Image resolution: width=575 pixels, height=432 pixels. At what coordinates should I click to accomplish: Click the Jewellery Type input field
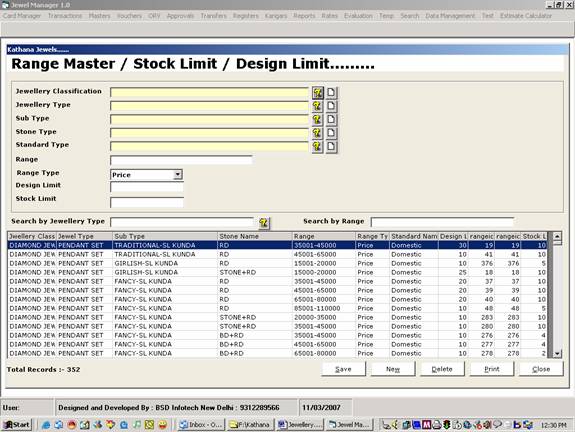pyautogui.click(x=209, y=106)
